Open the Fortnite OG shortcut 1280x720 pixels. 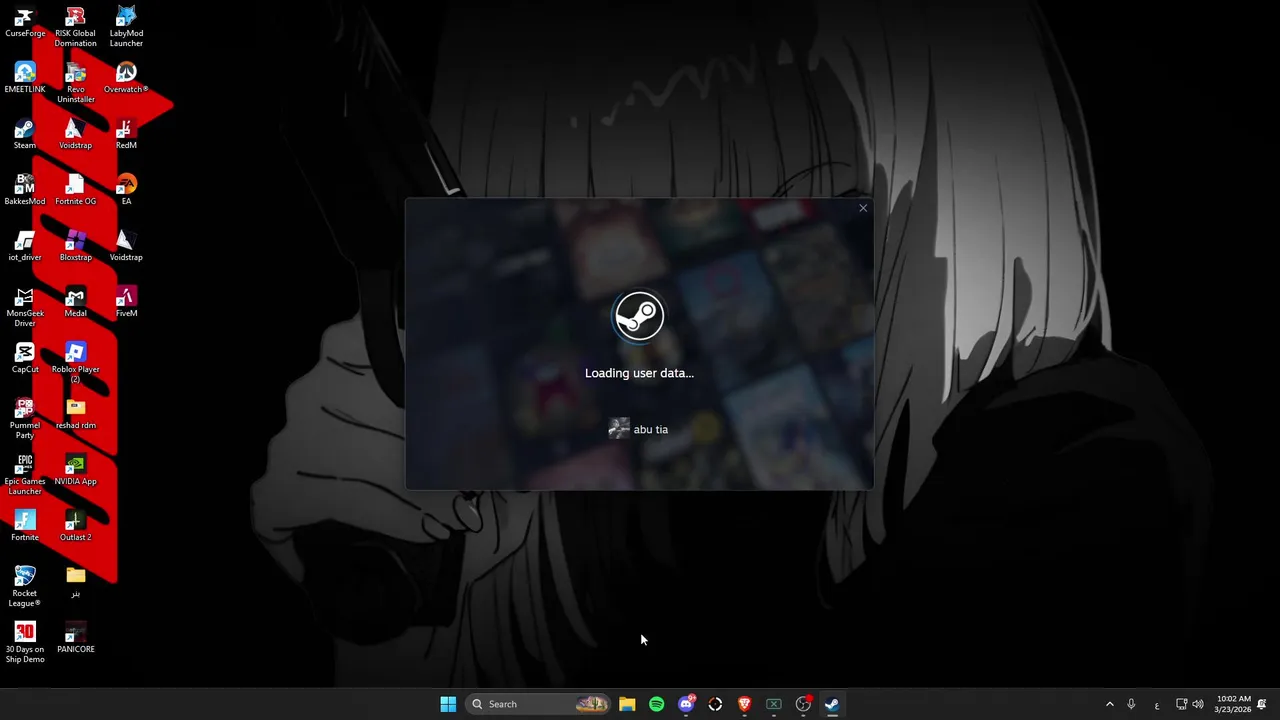[x=75, y=190]
